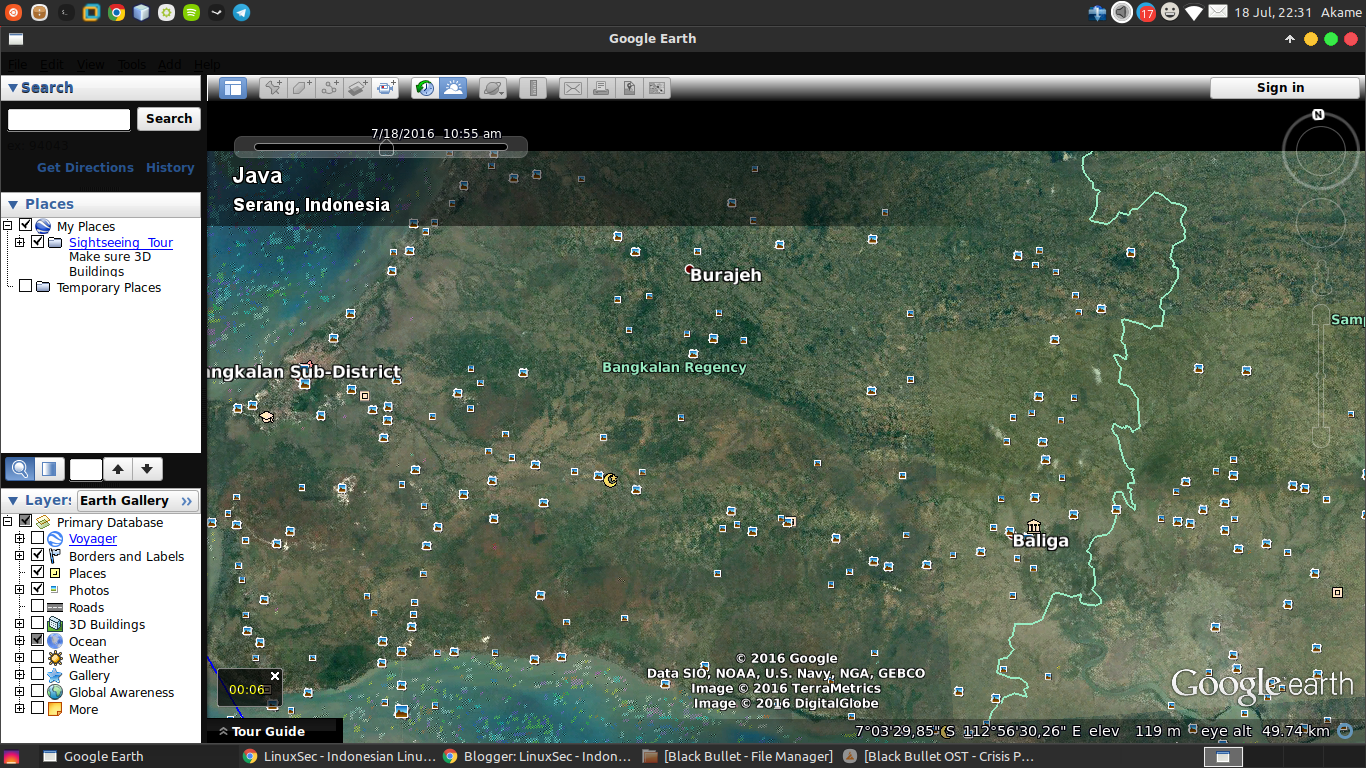Collapse the Search panel triangle
The image size is (1366, 768).
[x=13, y=88]
